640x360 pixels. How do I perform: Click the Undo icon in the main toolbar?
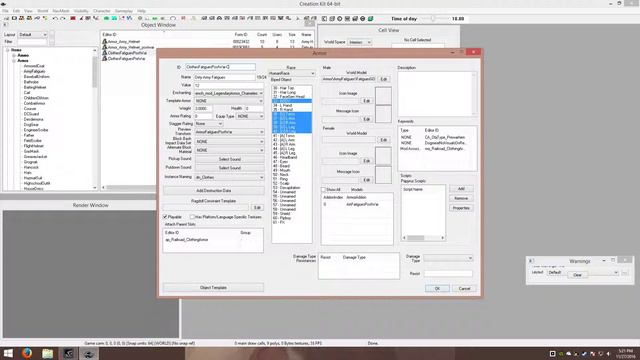coord(55,19)
